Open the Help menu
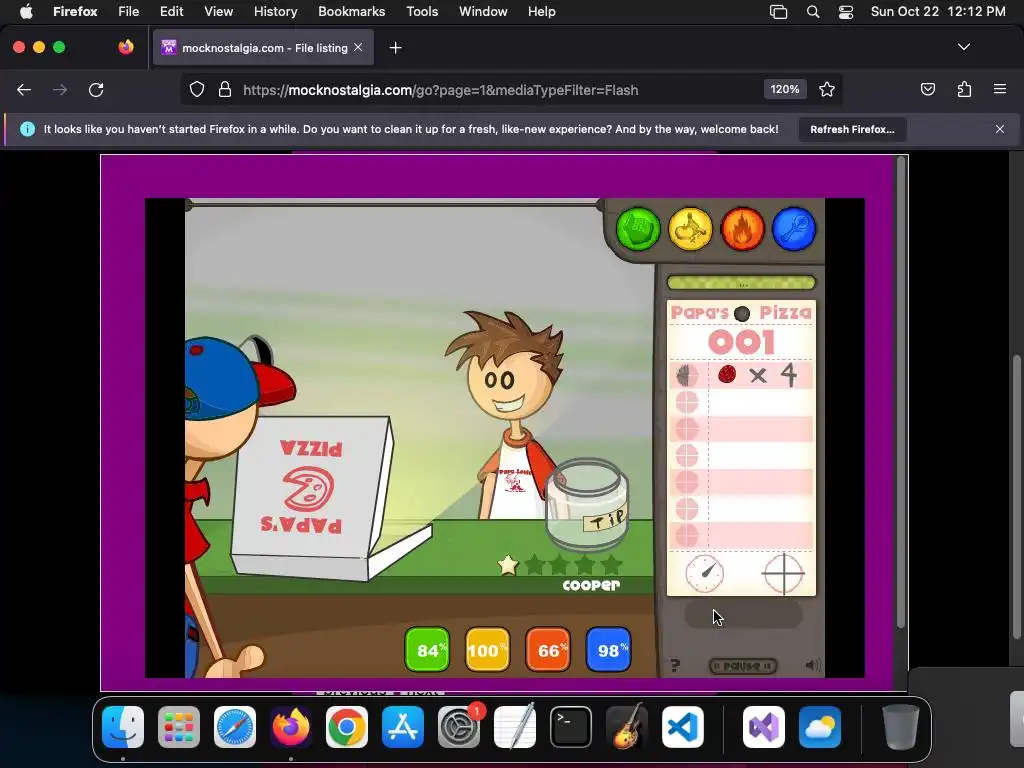 click(x=541, y=12)
